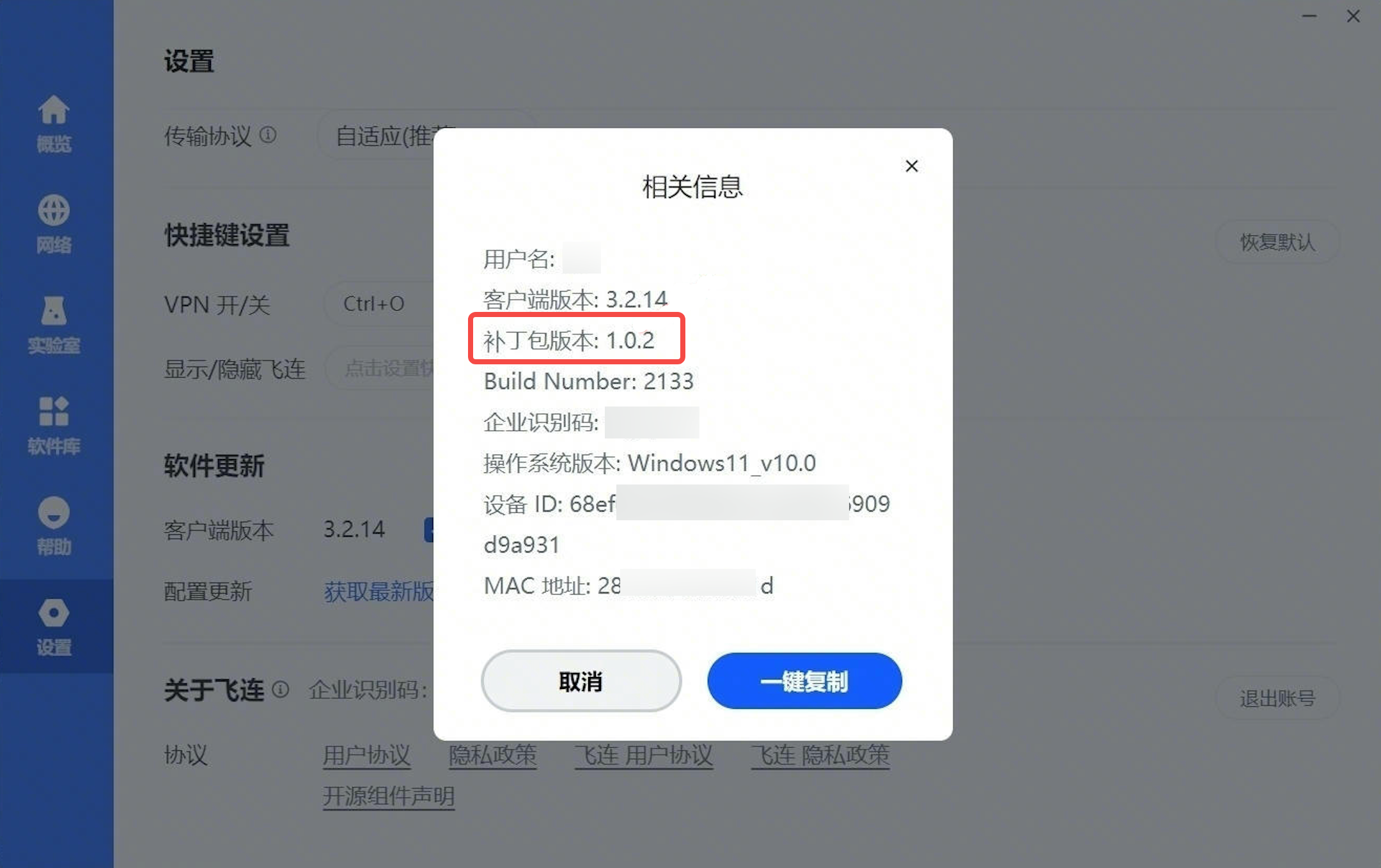Open the 帮助 help icon in sidebar
Image resolution: width=1381 pixels, height=868 pixels.
[54, 525]
